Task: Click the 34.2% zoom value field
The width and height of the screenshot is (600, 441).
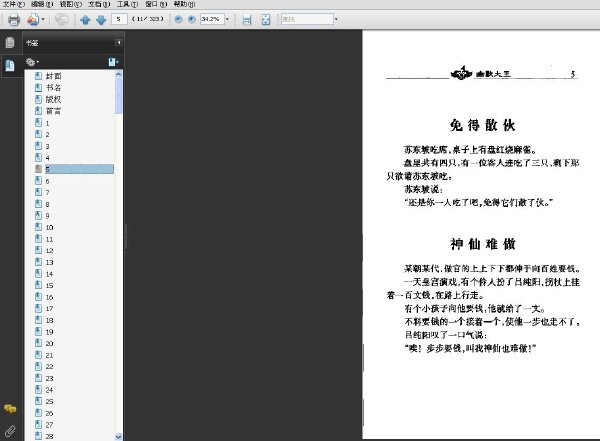Action: point(212,19)
